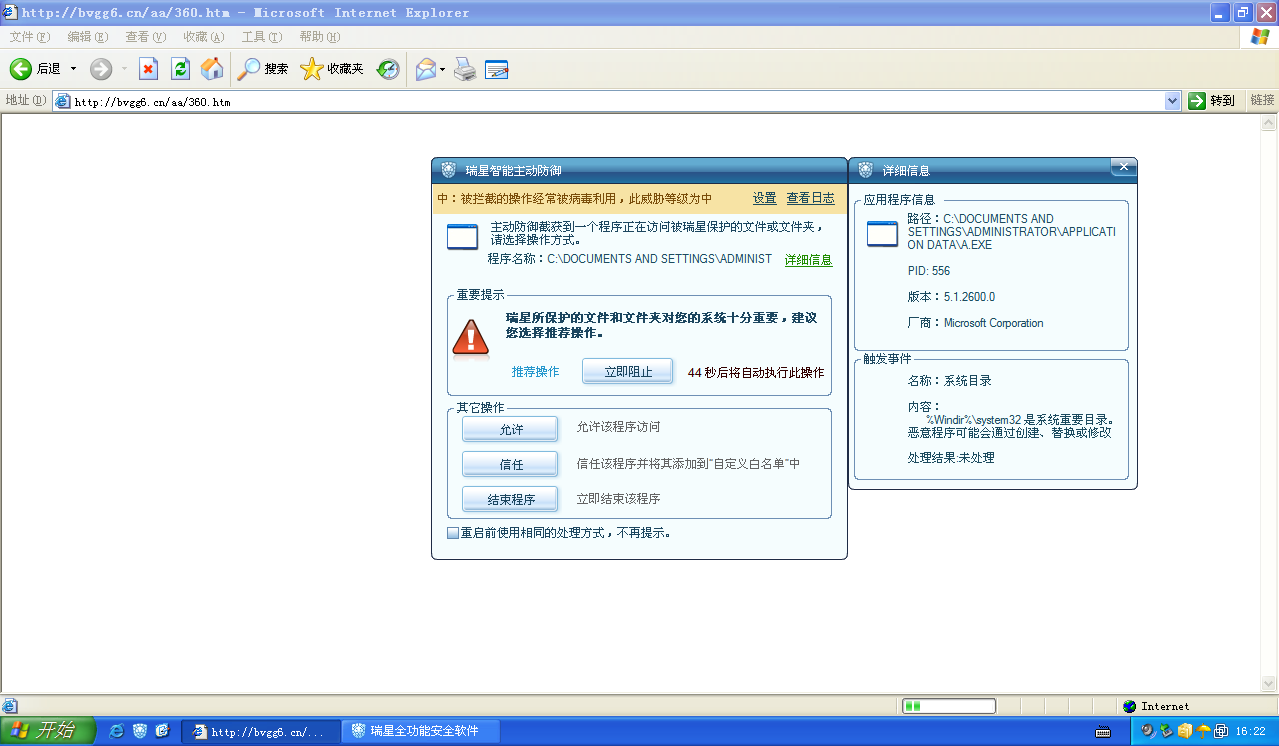The height and width of the screenshot is (746, 1279).
Task: Click the 允许 button
Action: pyautogui.click(x=510, y=429)
